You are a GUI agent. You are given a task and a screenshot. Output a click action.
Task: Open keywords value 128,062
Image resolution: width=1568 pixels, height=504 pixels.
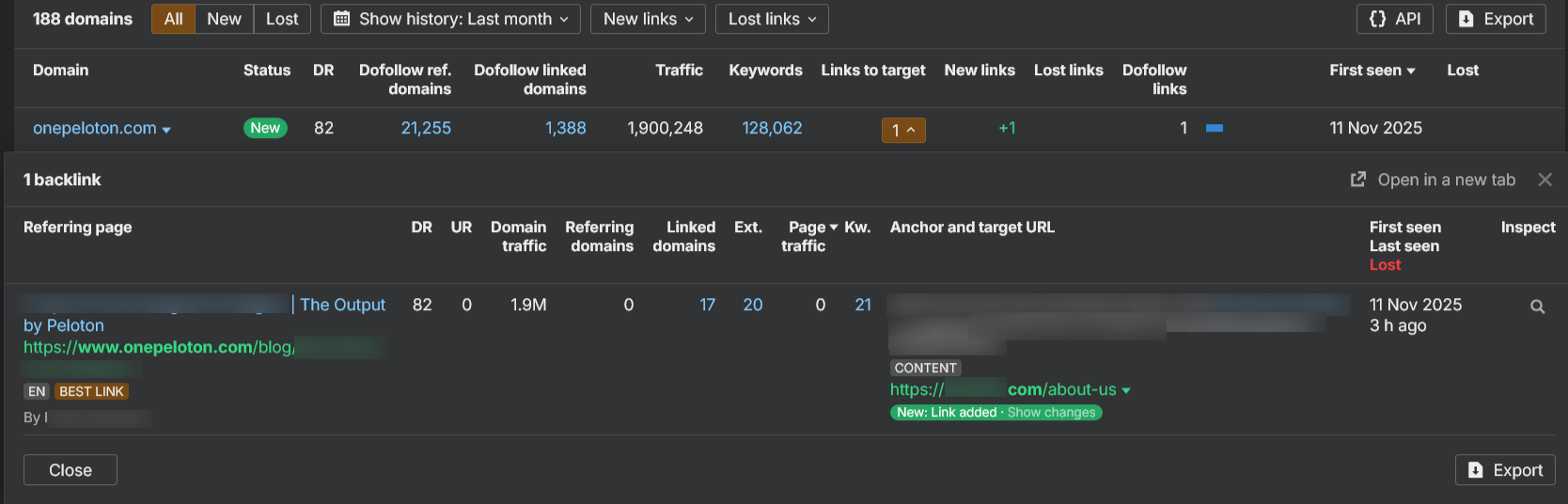point(772,128)
